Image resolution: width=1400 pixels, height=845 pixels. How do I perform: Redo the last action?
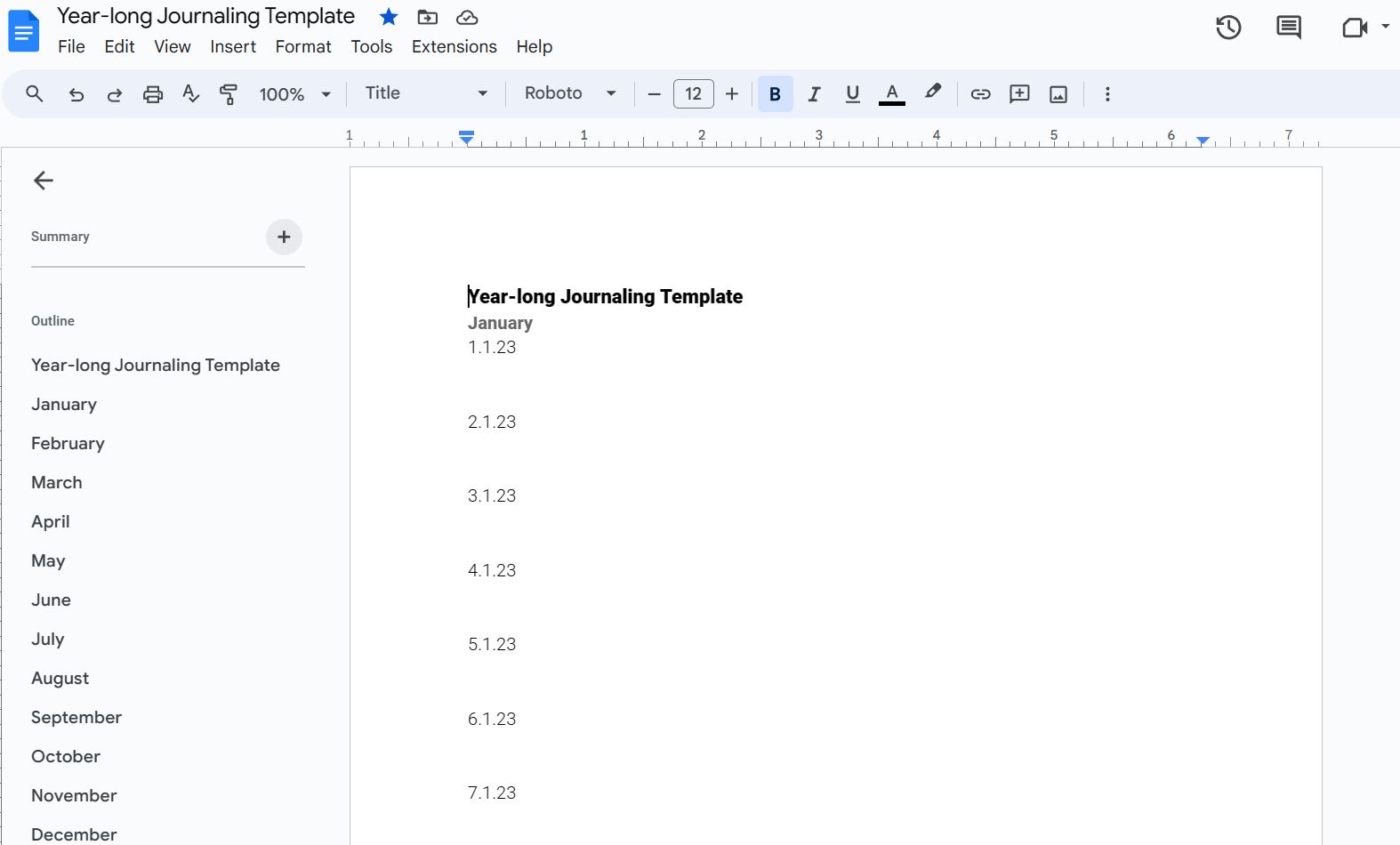tap(115, 94)
